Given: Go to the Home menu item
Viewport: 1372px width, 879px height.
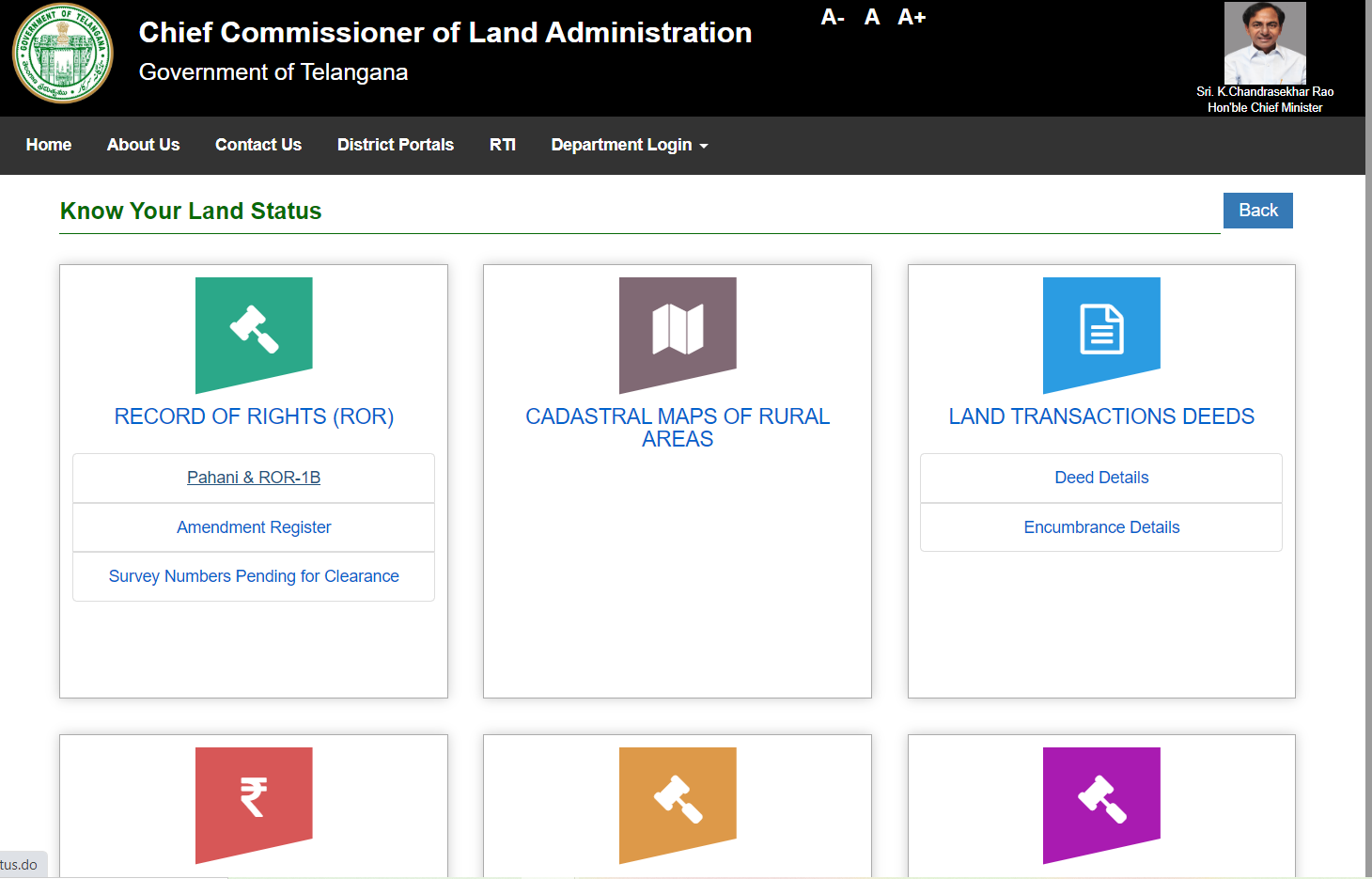Looking at the screenshot, I should [x=49, y=145].
